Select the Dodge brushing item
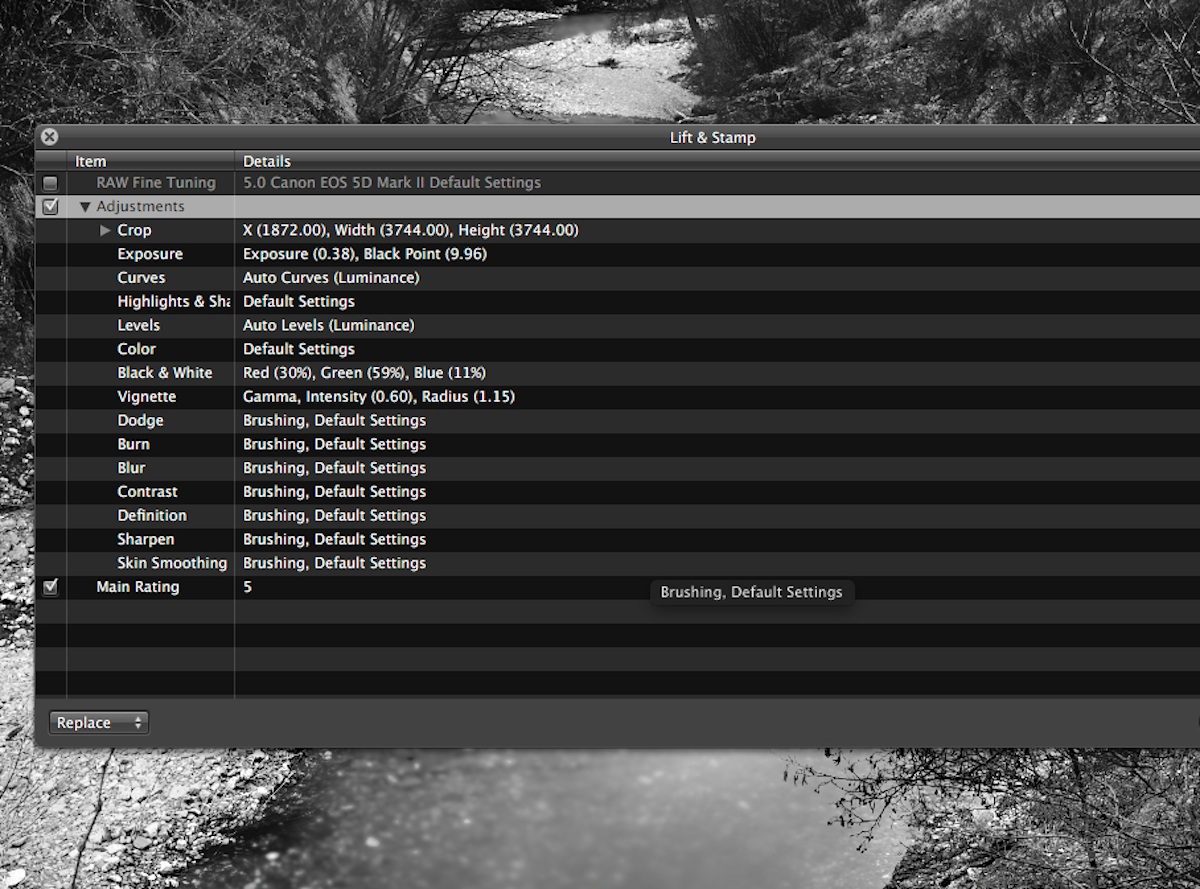Screen dimensions: 1200x889 point(140,421)
